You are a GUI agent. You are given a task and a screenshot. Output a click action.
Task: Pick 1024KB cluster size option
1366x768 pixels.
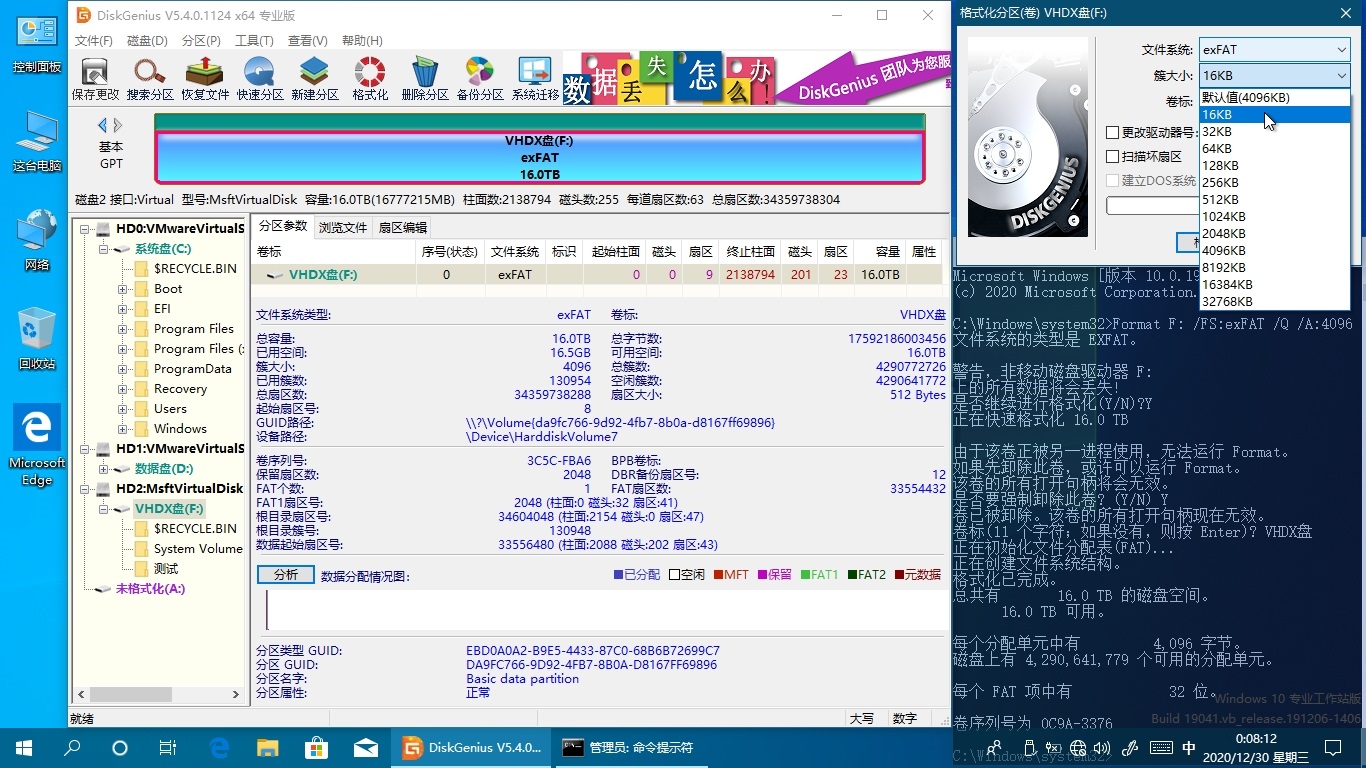coord(1275,216)
